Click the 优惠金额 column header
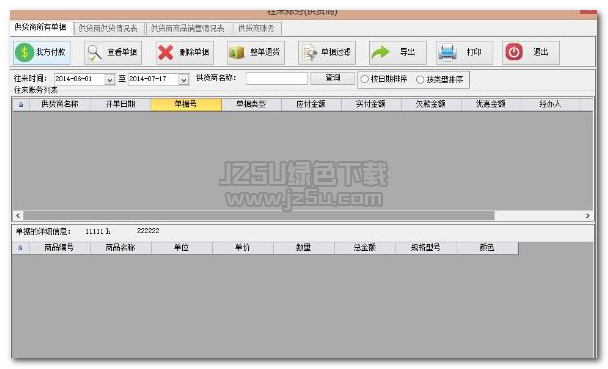 pos(491,104)
